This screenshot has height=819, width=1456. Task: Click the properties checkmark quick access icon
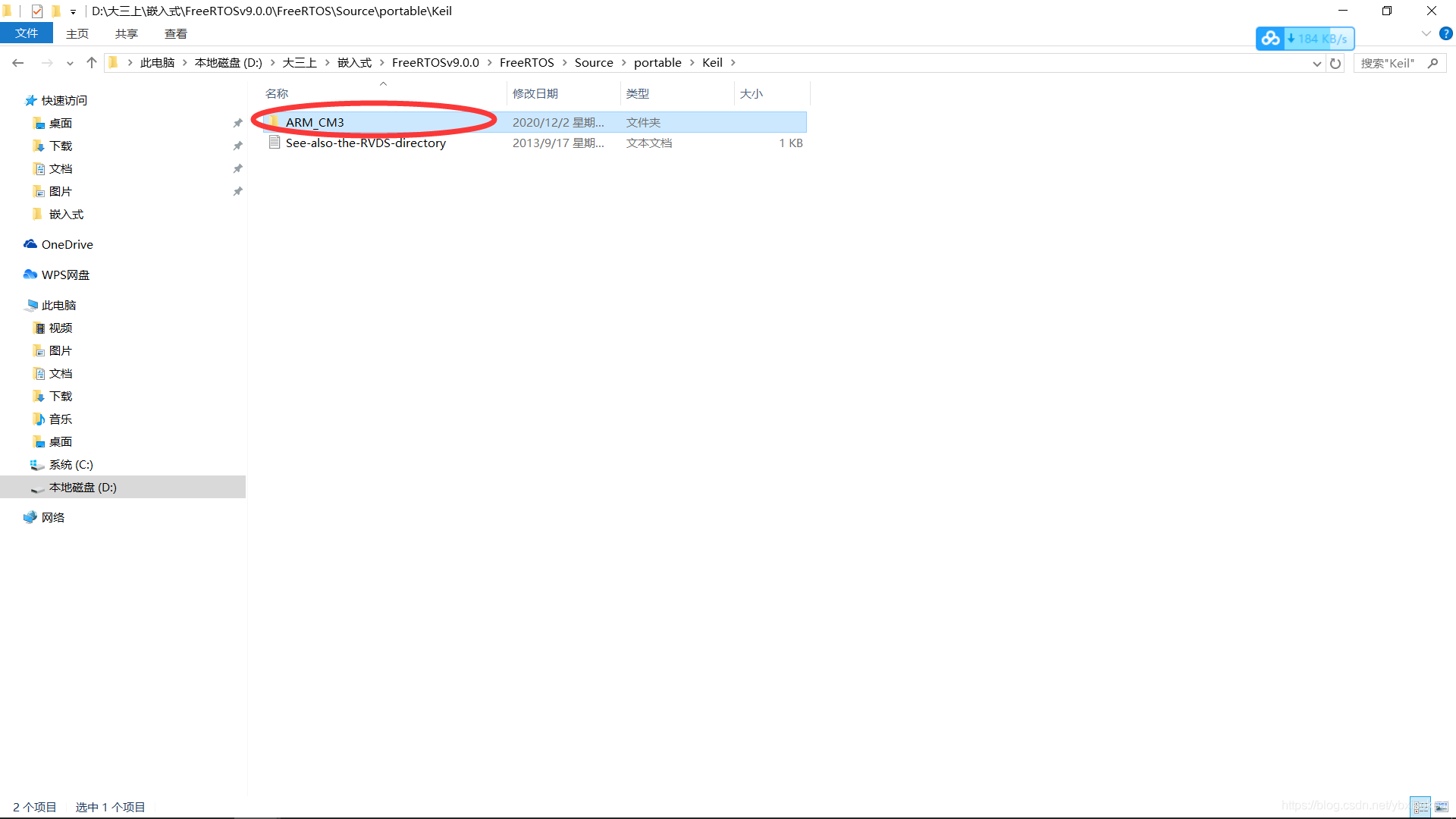[36, 11]
